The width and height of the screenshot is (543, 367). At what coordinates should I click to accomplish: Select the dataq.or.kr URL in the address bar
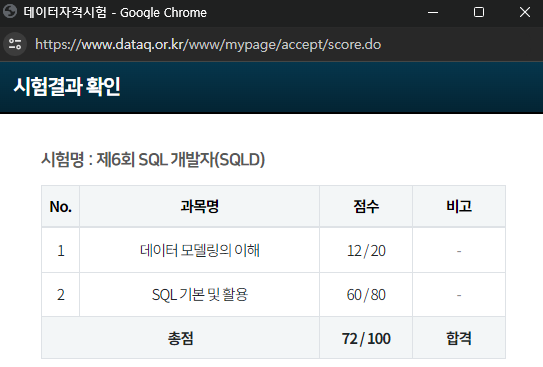click(208, 45)
